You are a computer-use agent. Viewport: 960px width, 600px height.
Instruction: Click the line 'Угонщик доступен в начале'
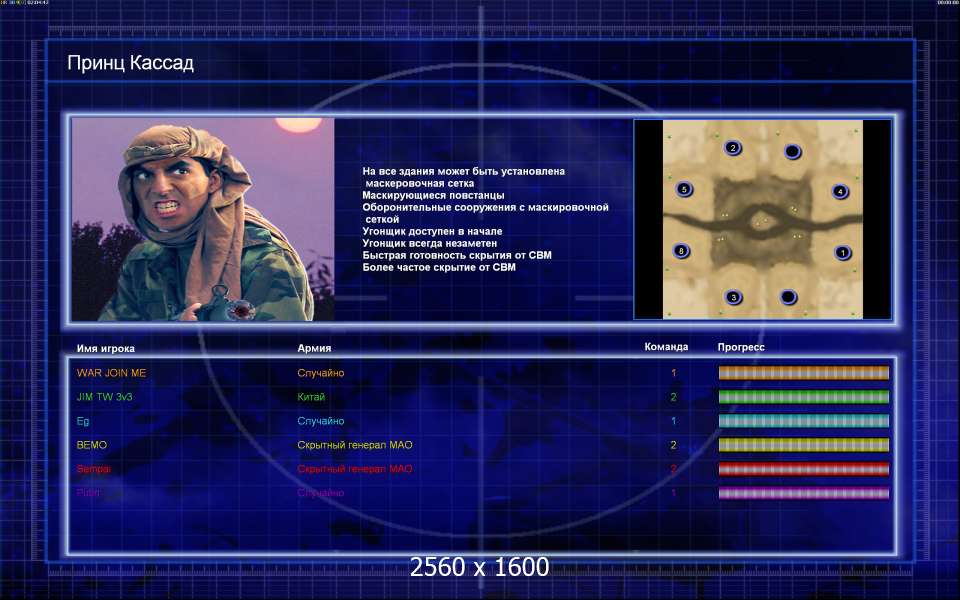click(432, 231)
